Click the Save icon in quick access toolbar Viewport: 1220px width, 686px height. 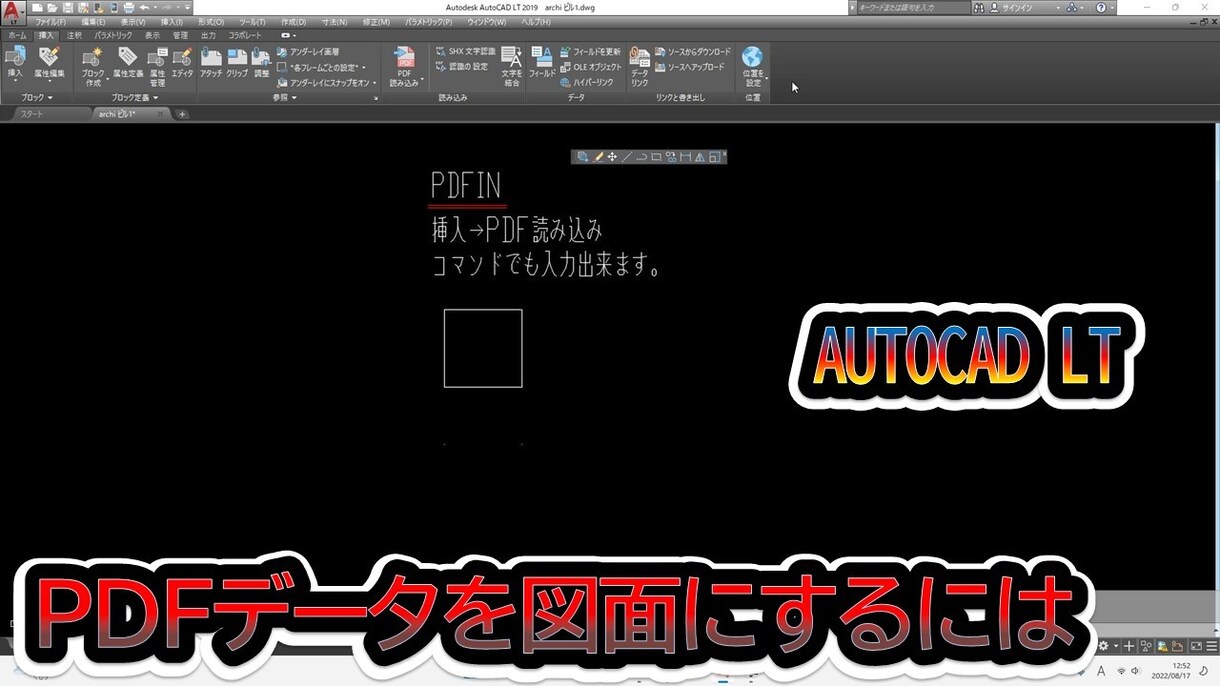tap(68, 7)
